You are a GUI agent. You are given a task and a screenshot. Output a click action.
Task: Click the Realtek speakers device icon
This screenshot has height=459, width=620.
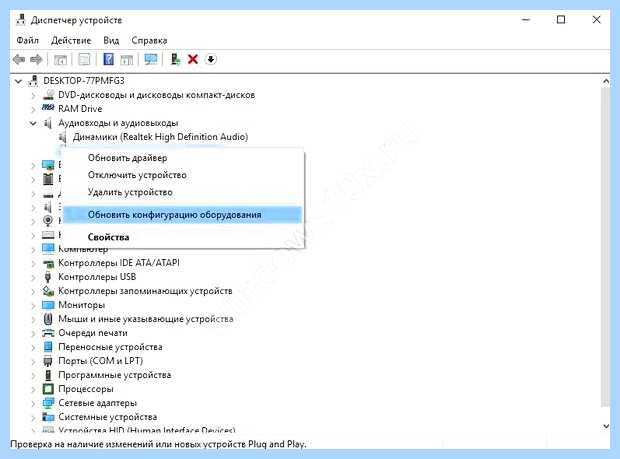tap(62, 137)
